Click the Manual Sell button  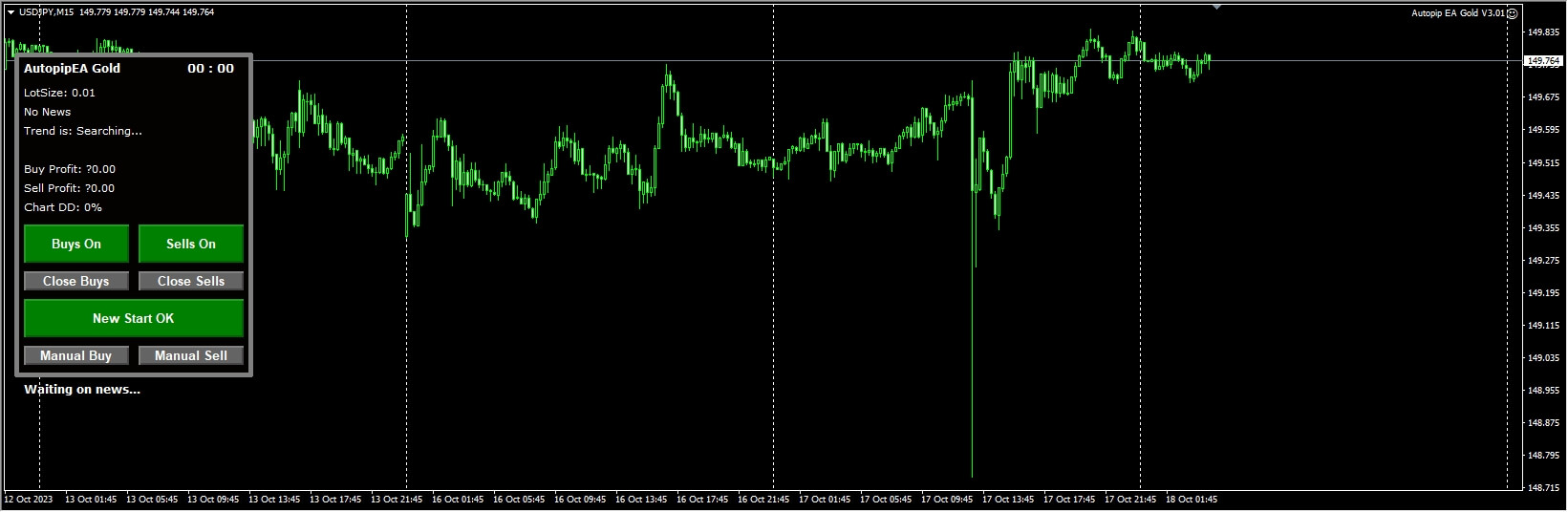(x=191, y=355)
